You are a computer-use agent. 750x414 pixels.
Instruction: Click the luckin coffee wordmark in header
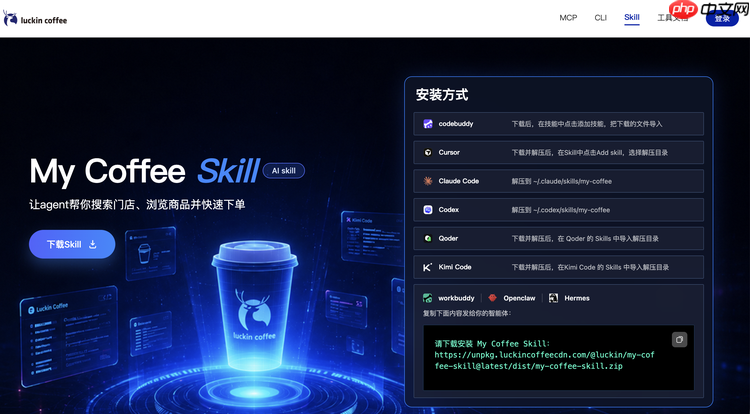click(x=44, y=20)
